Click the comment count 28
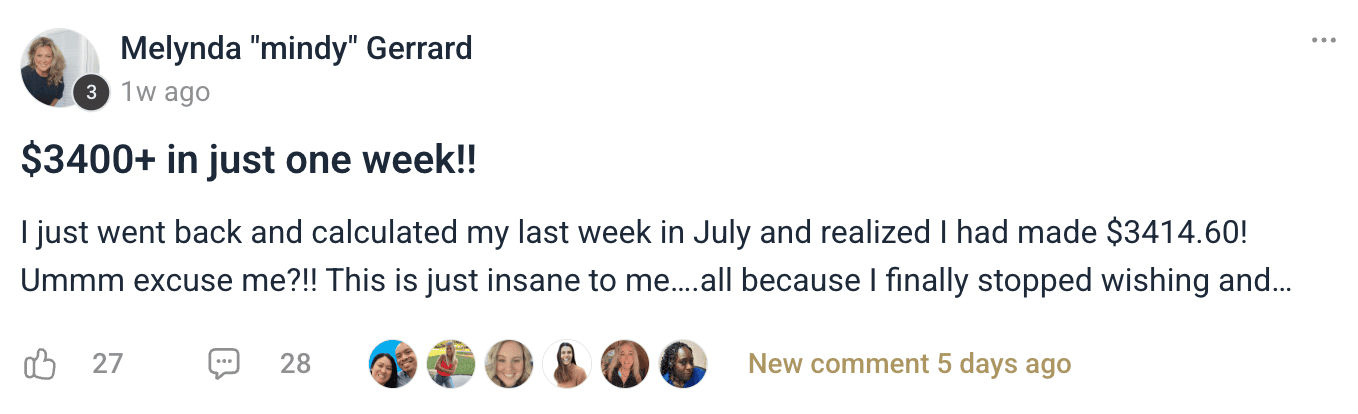 click(295, 364)
